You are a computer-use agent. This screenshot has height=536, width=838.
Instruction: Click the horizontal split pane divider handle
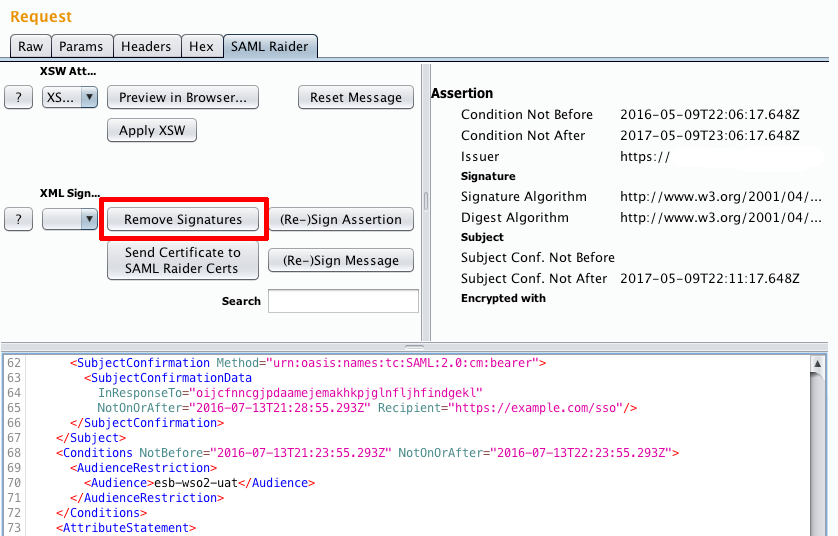(414, 347)
